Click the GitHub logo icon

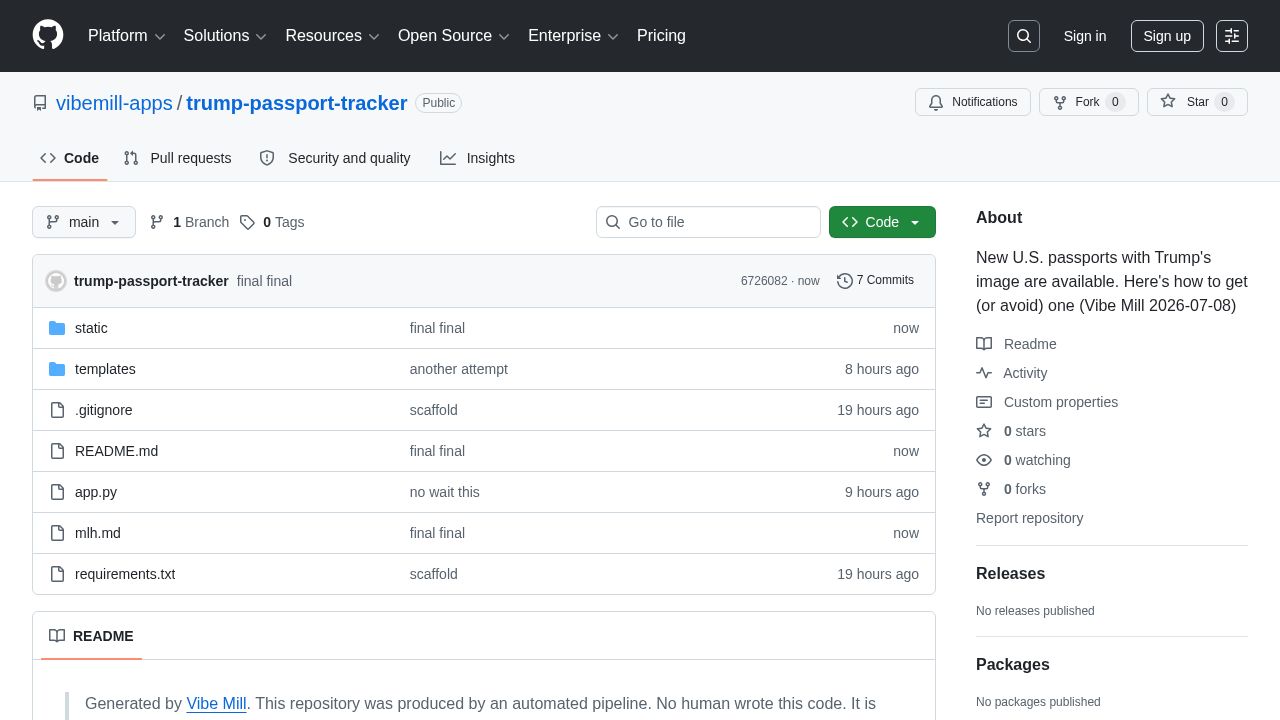[x=48, y=35]
